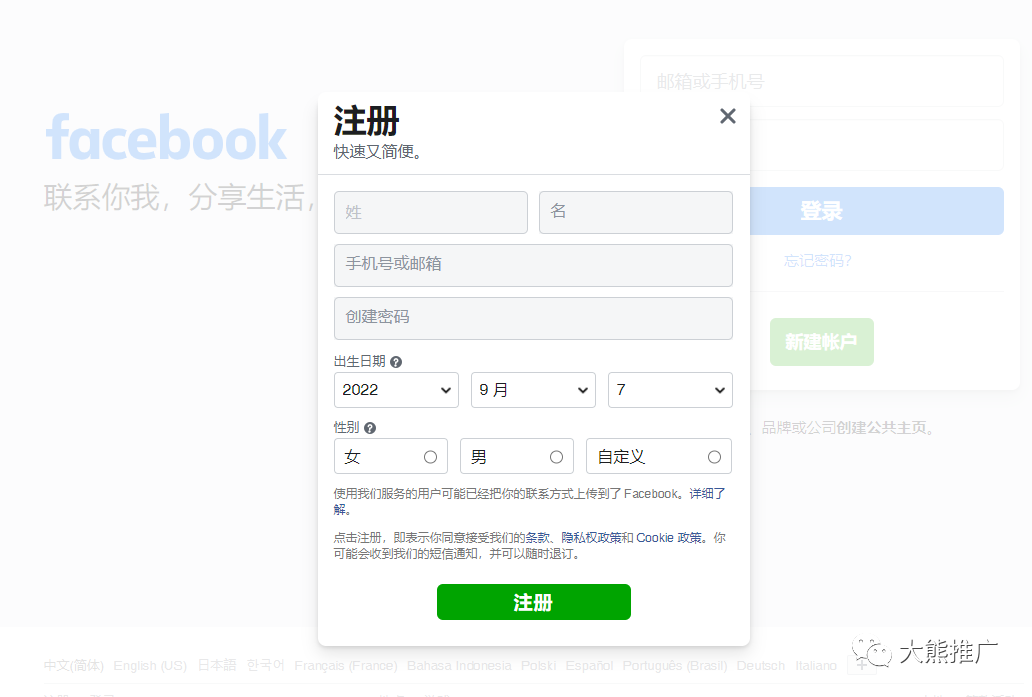Click the background 登录 button
This screenshot has width=1032, height=697.
tap(877, 211)
